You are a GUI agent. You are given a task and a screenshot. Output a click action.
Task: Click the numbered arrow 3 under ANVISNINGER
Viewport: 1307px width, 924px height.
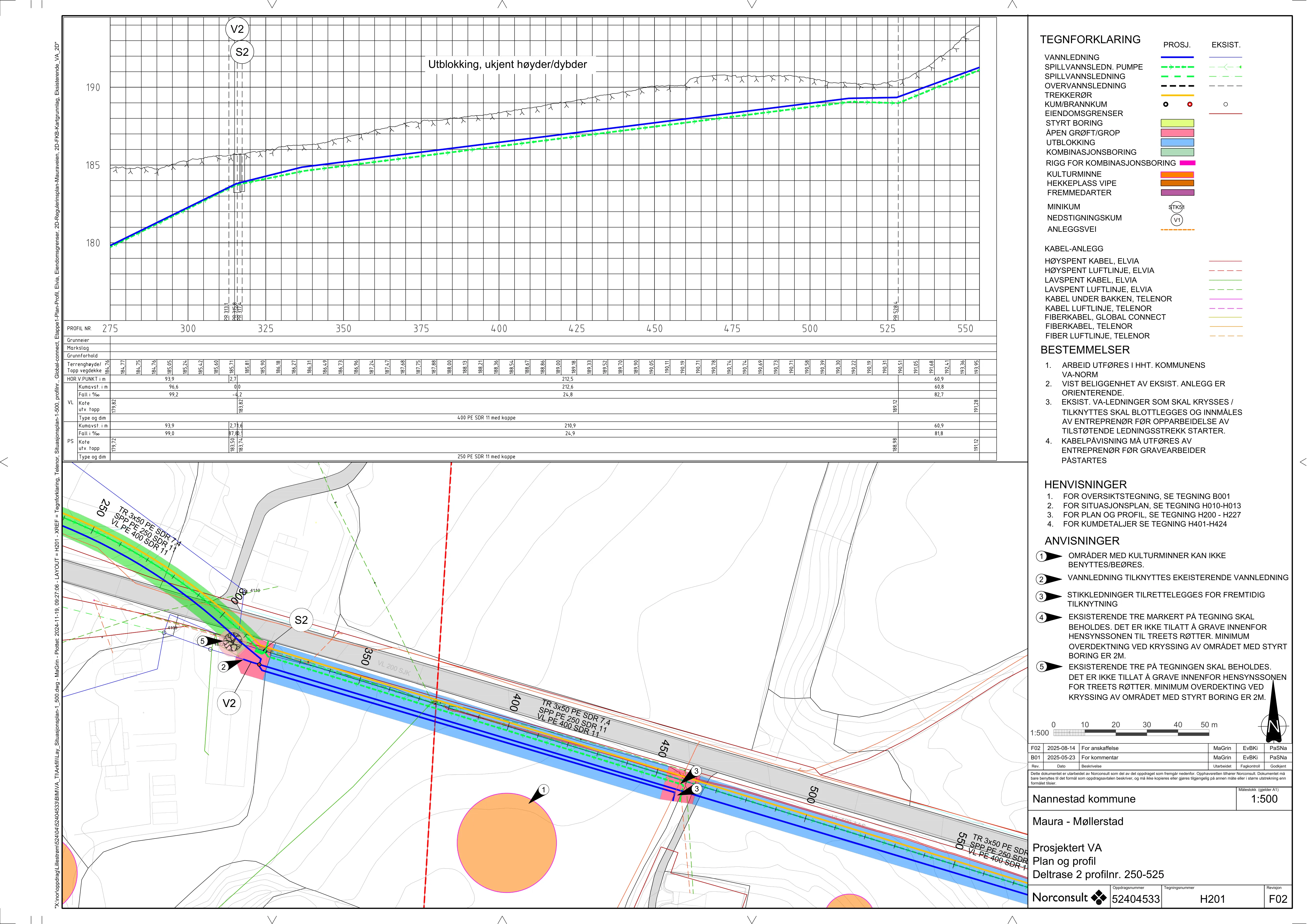[x=1049, y=597]
